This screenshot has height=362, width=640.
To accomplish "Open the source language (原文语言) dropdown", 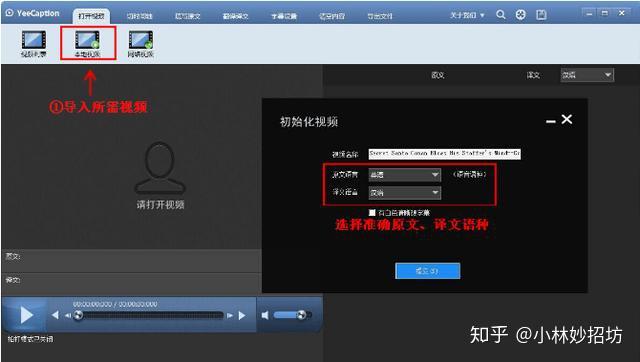I will point(404,175).
